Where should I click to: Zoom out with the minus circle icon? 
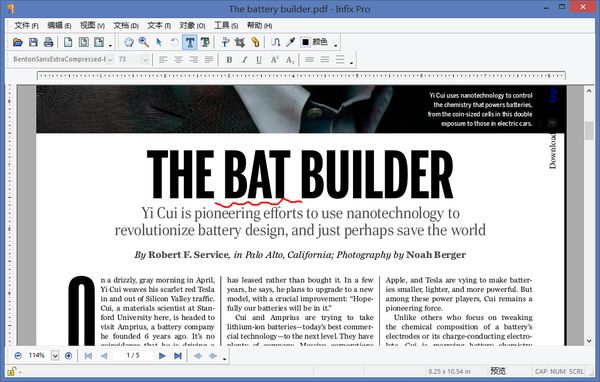pyautogui.click(x=18, y=356)
